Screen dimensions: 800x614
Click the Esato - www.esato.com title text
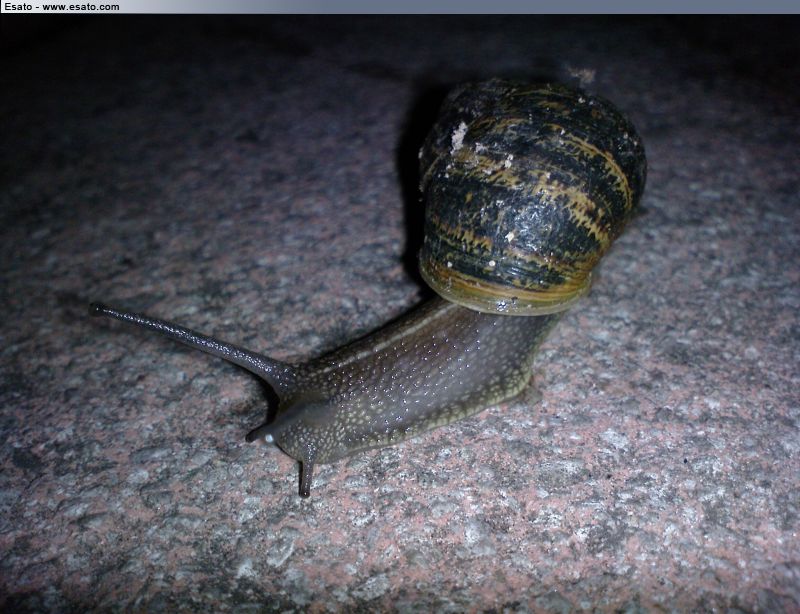(x=62, y=7)
